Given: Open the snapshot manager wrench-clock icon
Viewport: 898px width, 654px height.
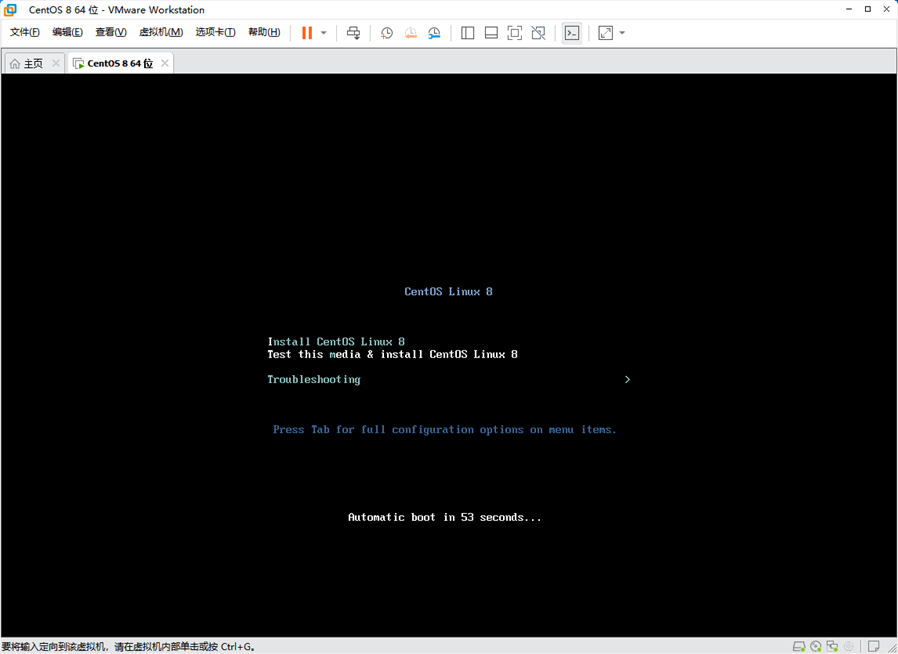Looking at the screenshot, I should coord(434,33).
